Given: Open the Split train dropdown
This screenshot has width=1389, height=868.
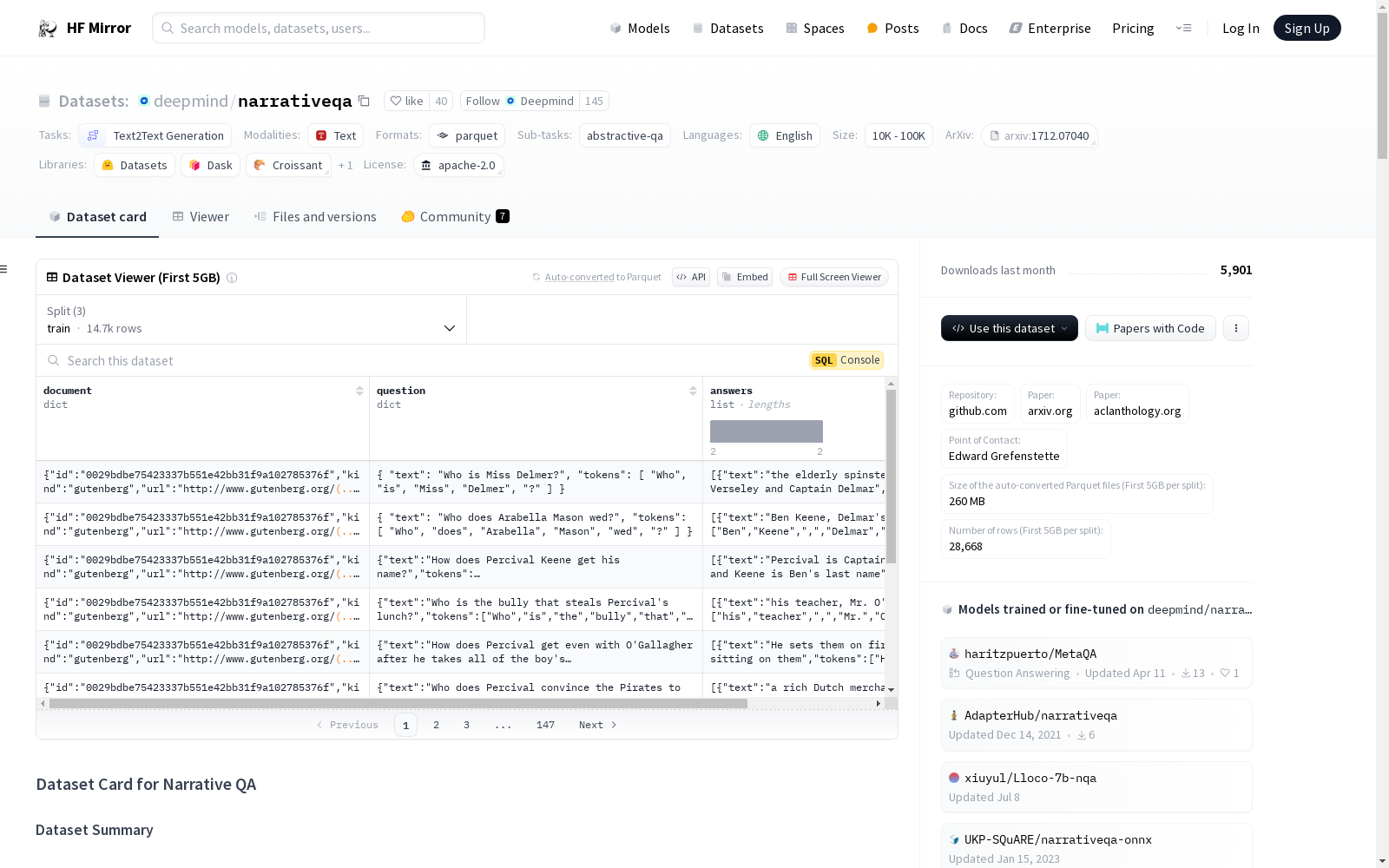Looking at the screenshot, I should 252,319.
